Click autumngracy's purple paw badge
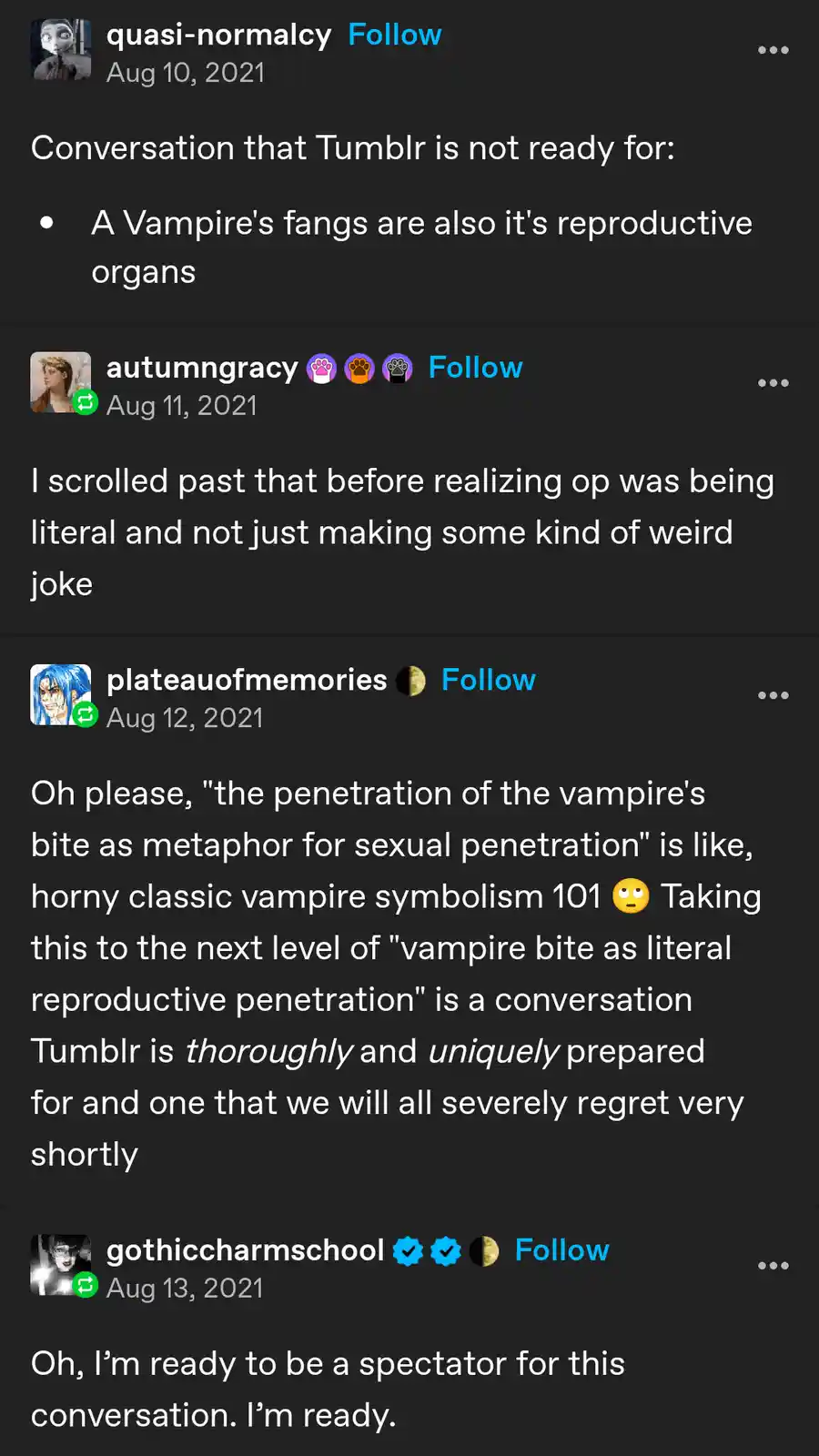Screen dimensions: 819x1456 pyautogui.click(x=398, y=369)
